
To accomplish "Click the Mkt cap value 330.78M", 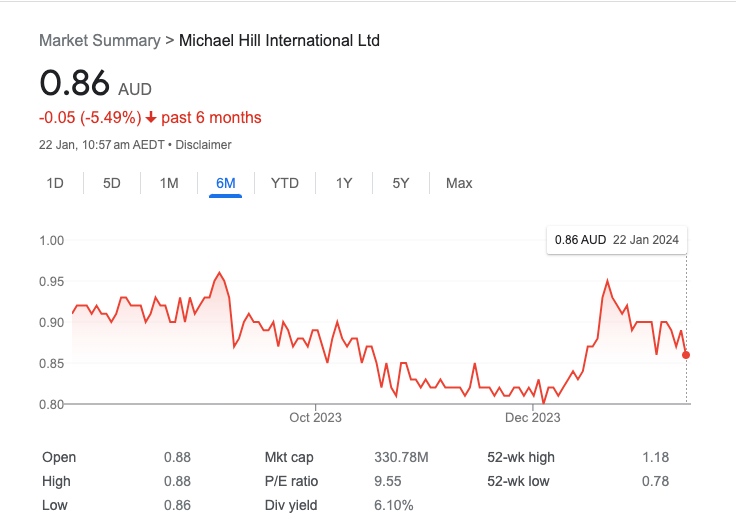I will coord(401,457).
